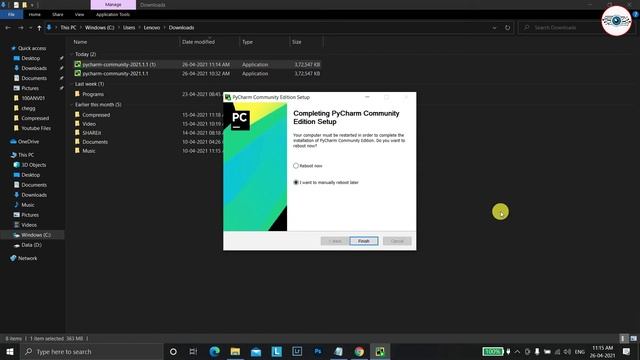Select the SHAREit folder

91,133
